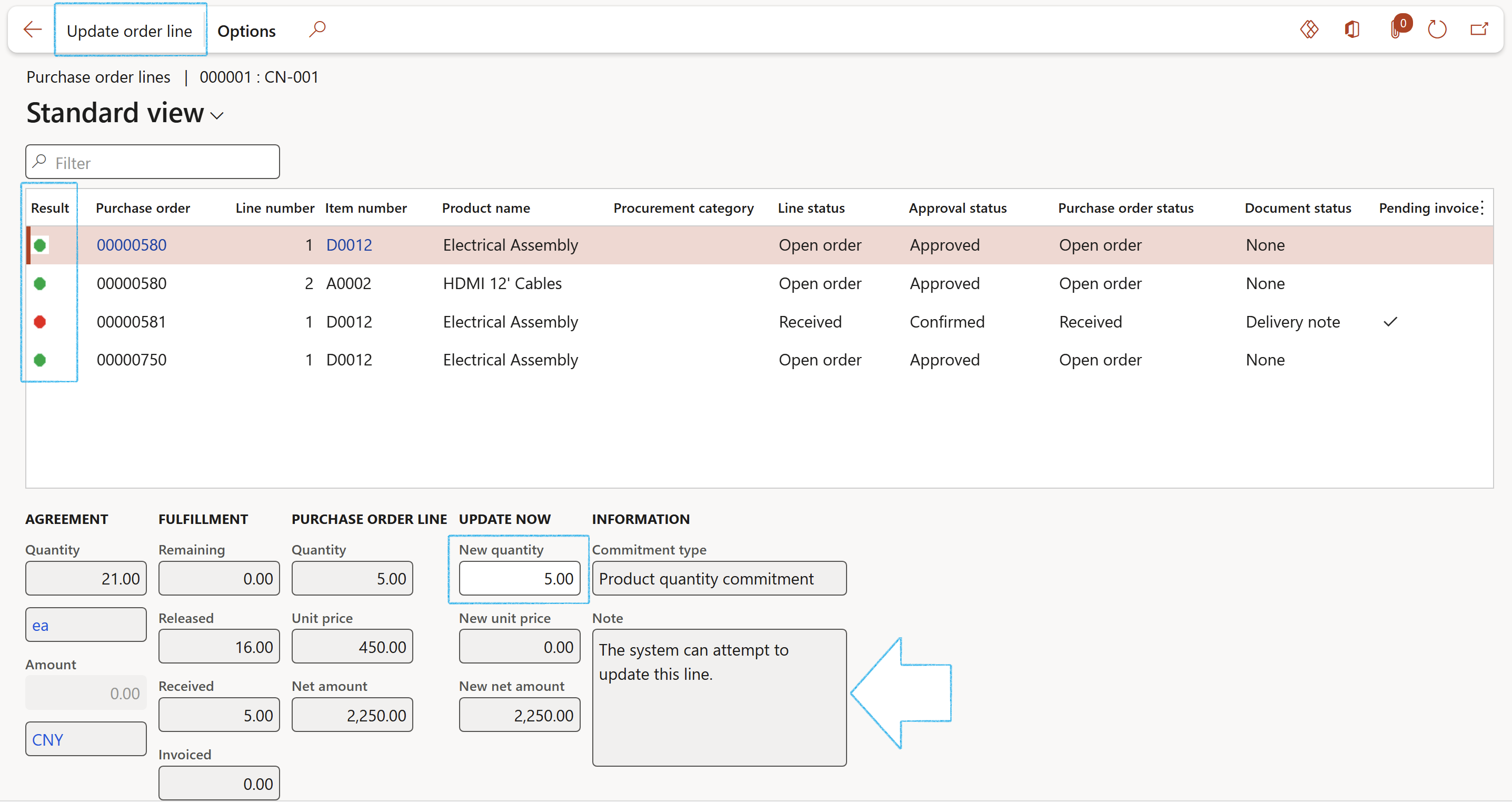
Task: Click the New unit price field
Action: [x=520, y=647]
